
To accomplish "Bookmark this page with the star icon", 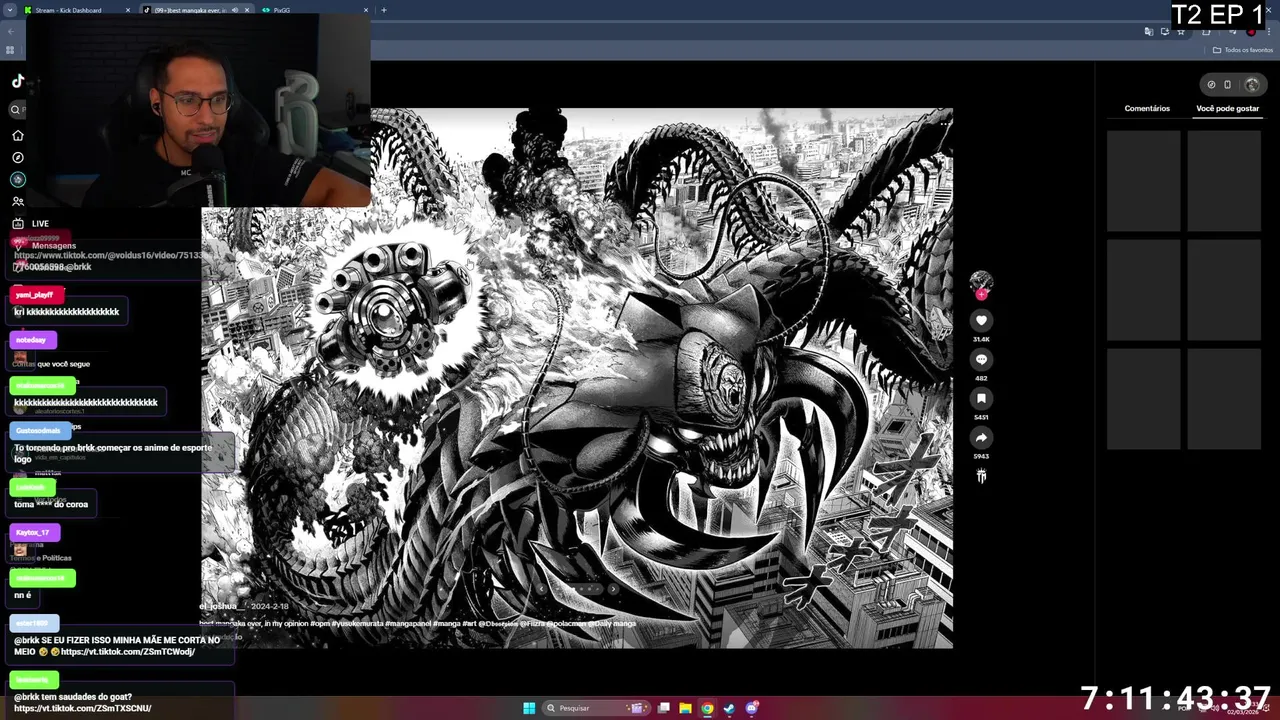I will [1180, 31].
